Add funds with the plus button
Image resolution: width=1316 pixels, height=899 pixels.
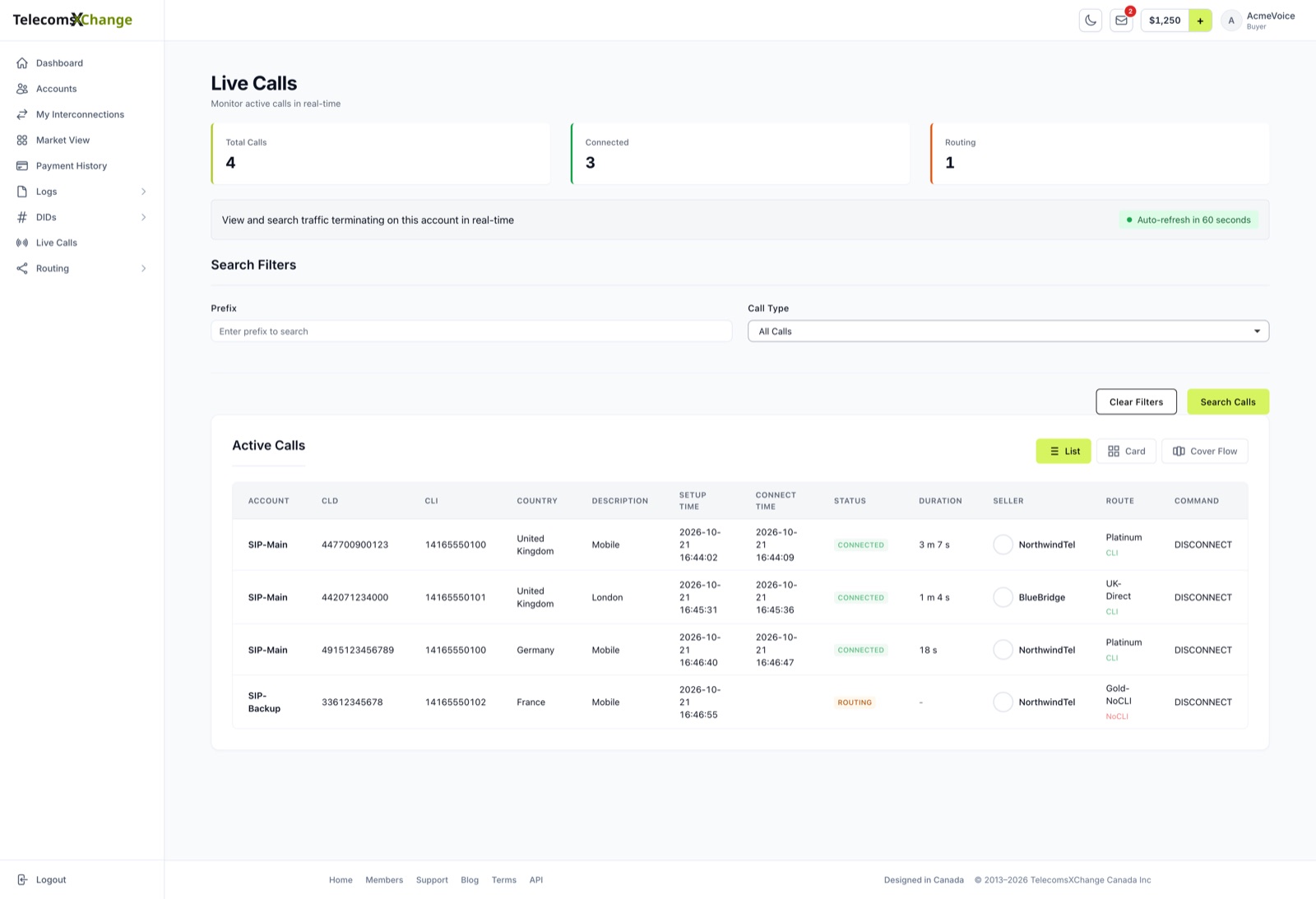tap(1200, 21)
